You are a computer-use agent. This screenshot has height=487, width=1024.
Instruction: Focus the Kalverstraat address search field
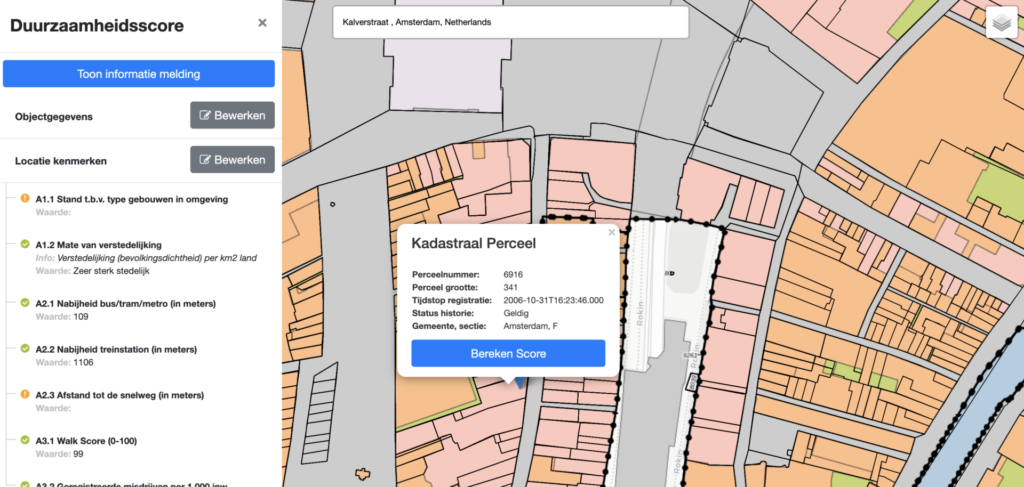click(x=510, y=22)
